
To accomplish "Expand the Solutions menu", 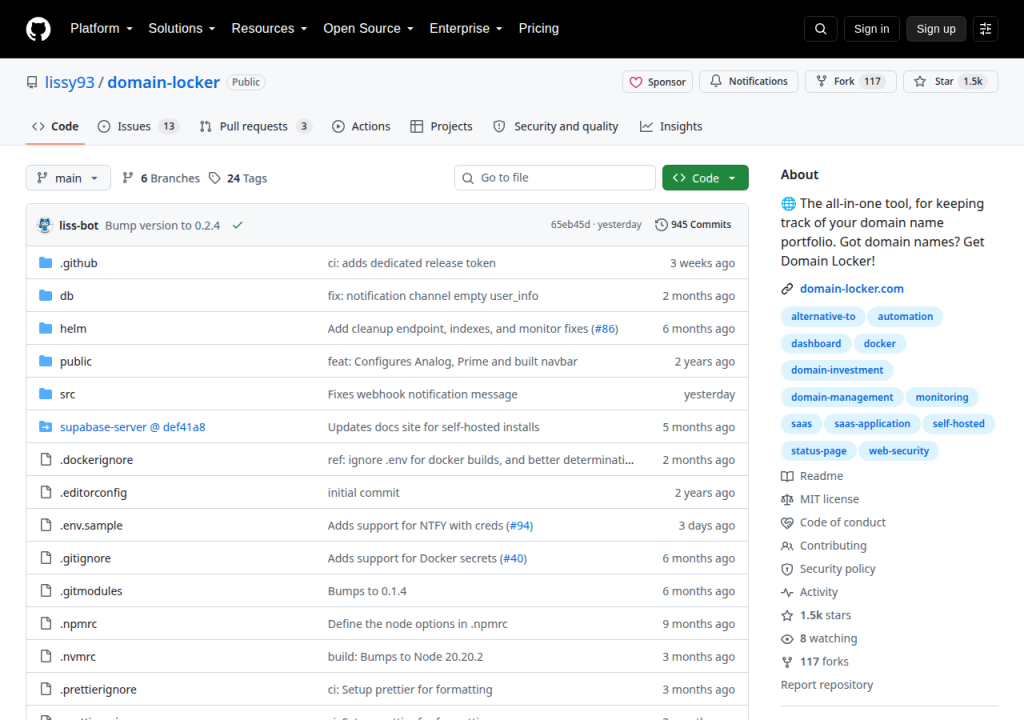I will click(182, 29).
